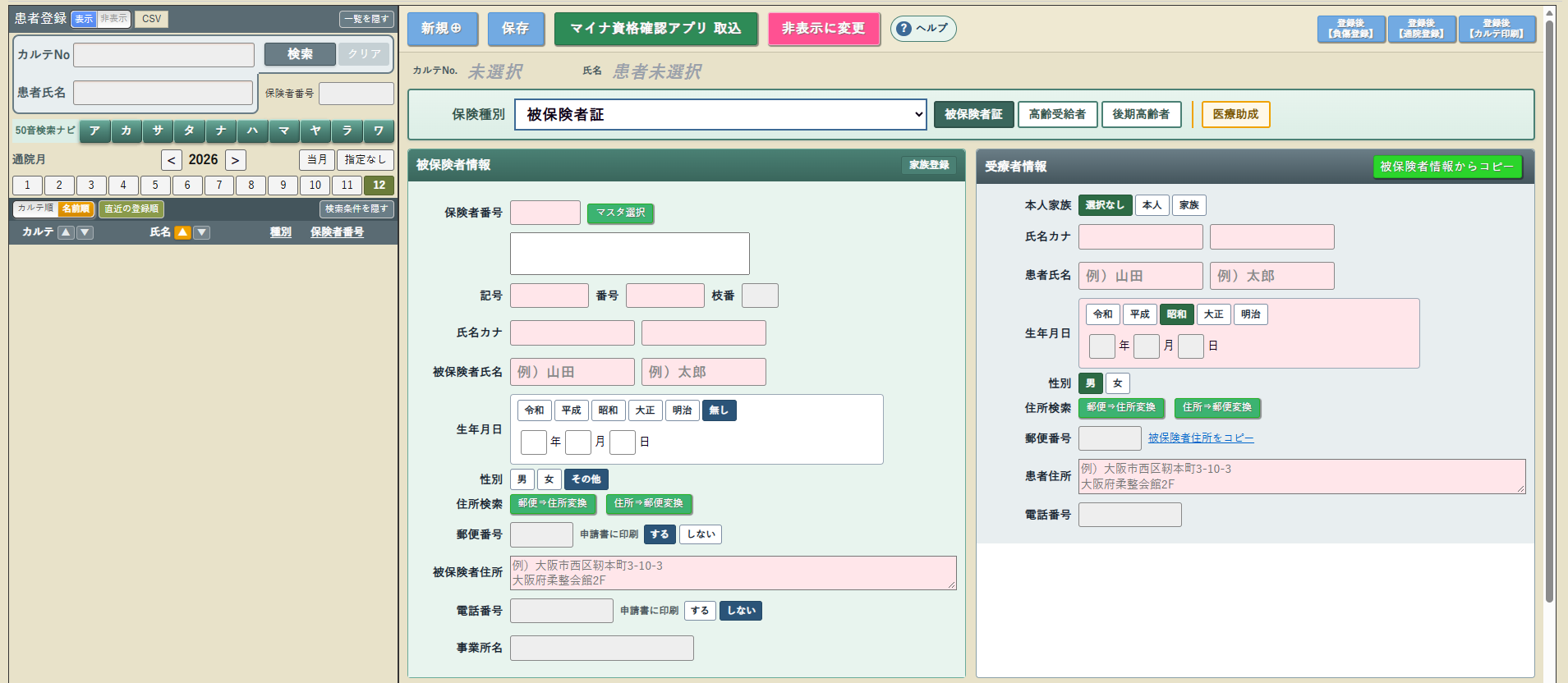Select 本人 in 本人家族 options

point(1152,205)
